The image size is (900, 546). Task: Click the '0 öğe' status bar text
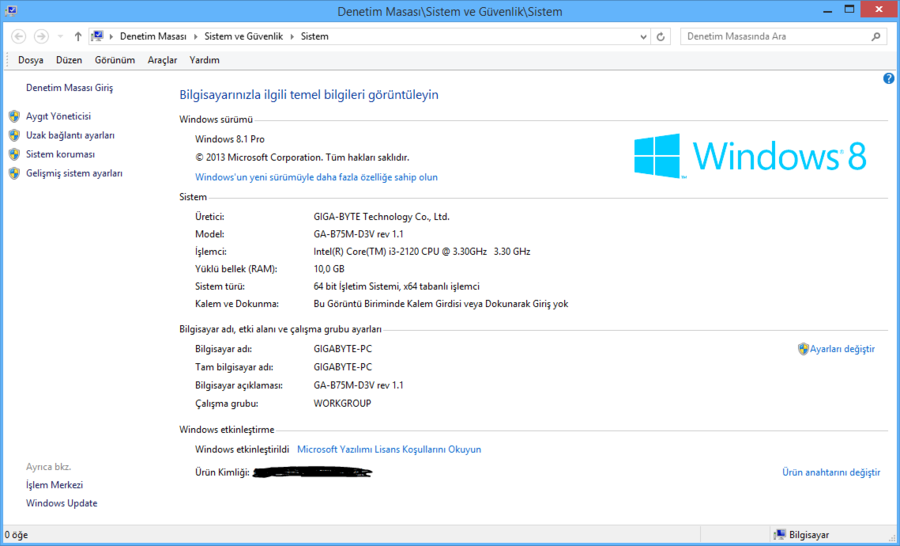(16, 535)
